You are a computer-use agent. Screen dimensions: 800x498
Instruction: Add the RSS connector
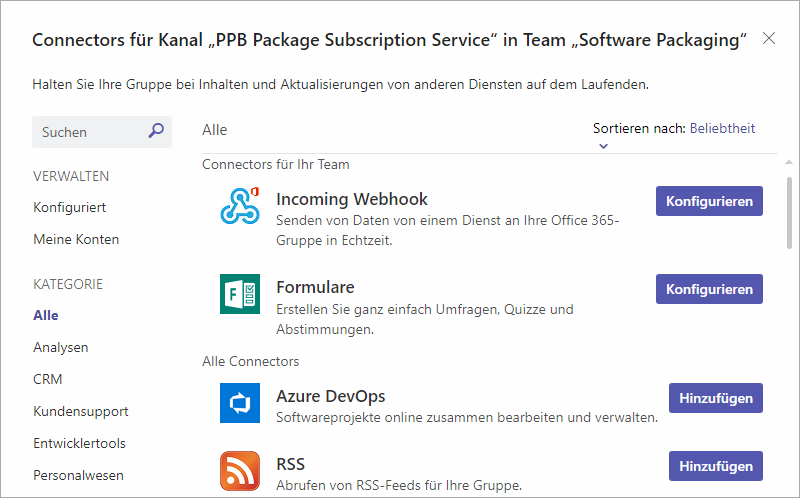click(715, 465)
